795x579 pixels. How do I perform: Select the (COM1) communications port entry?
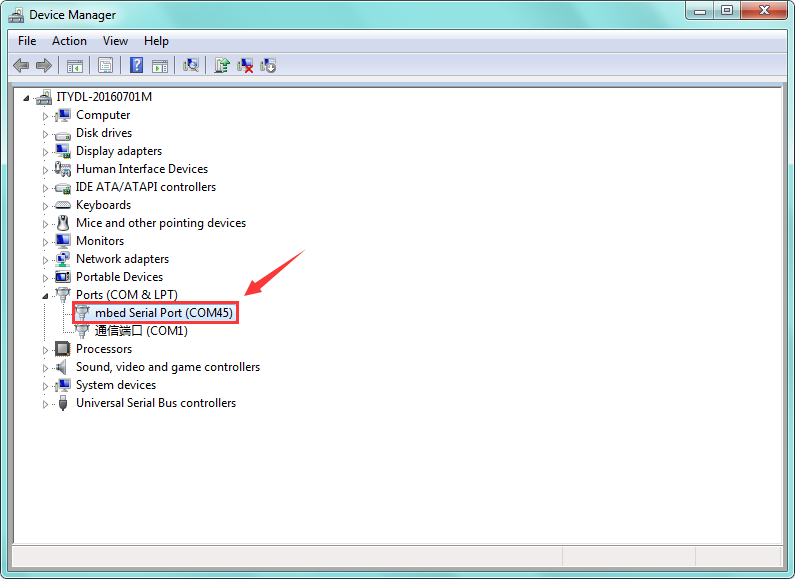(x=141, y=331)
